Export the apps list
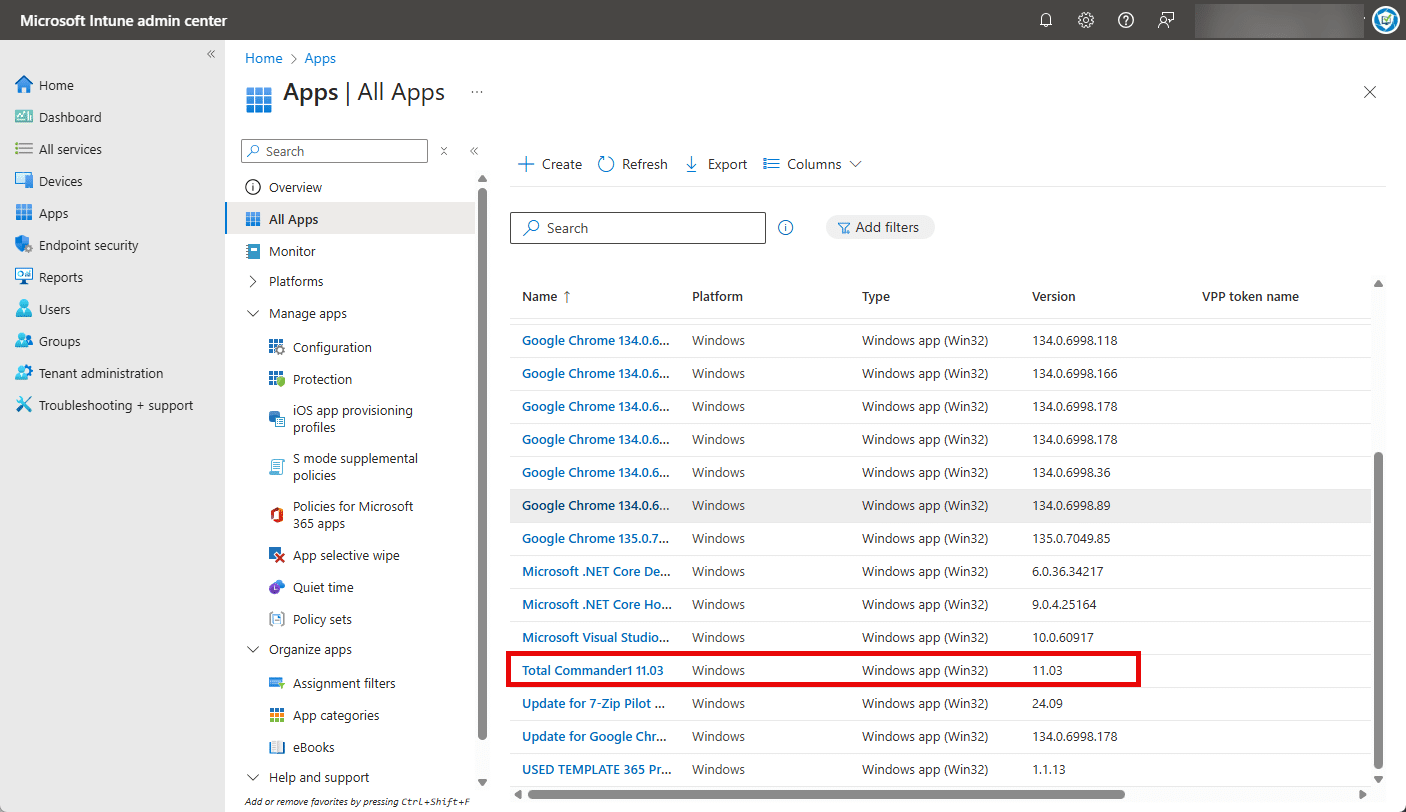Image resolution: width=1406 pixels, height=812 pixels. (x=716, y=164)
